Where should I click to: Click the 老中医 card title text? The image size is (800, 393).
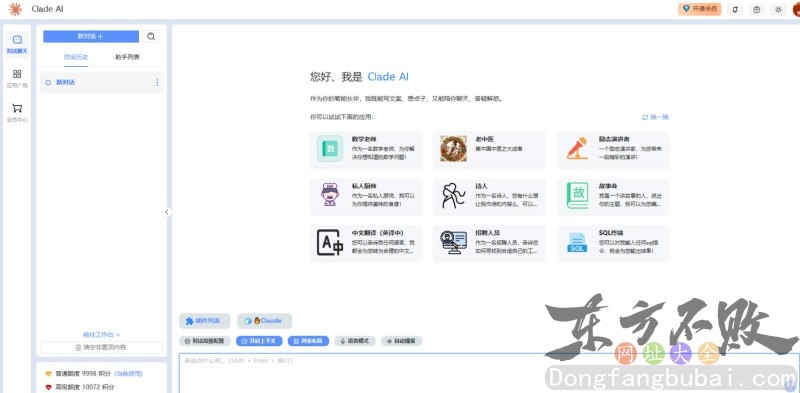pyautogui.click(x=485, y=139)
